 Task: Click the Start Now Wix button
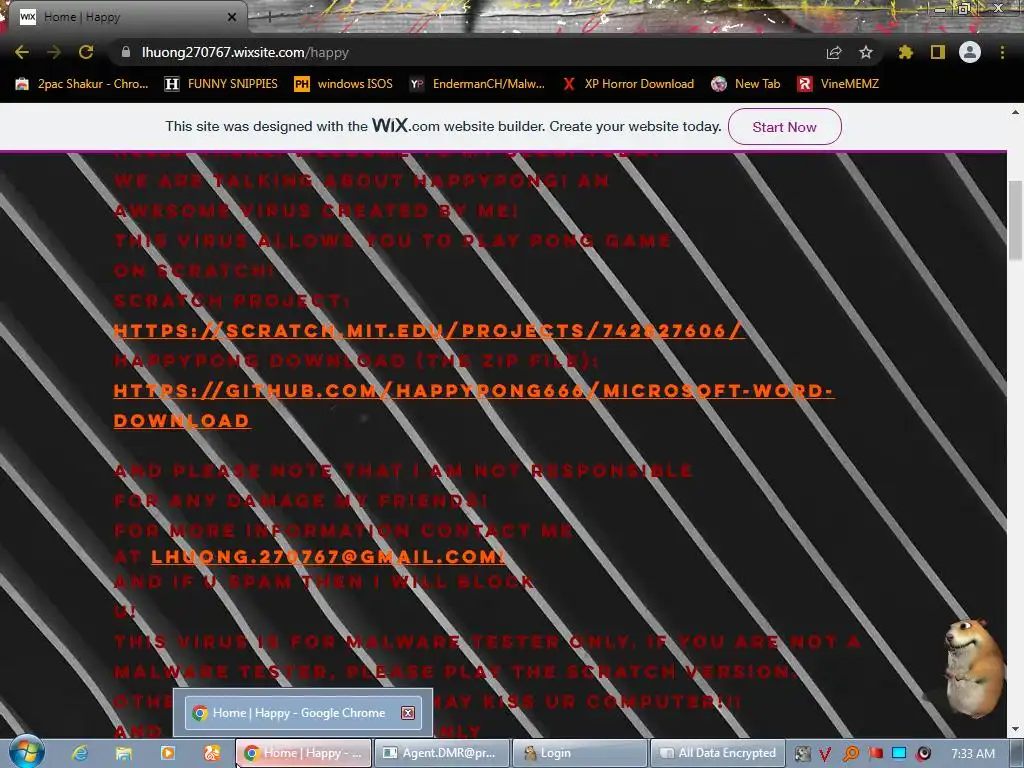pyautogui.click(x=784, y=127)
